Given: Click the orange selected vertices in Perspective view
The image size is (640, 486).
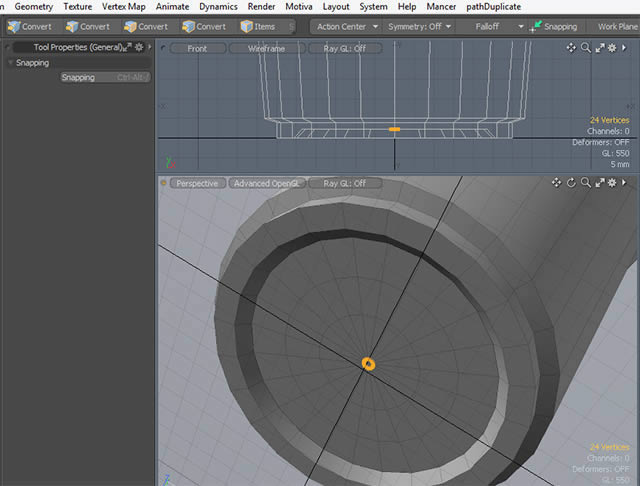Looking at the screenshot, I should coord(368,364).
